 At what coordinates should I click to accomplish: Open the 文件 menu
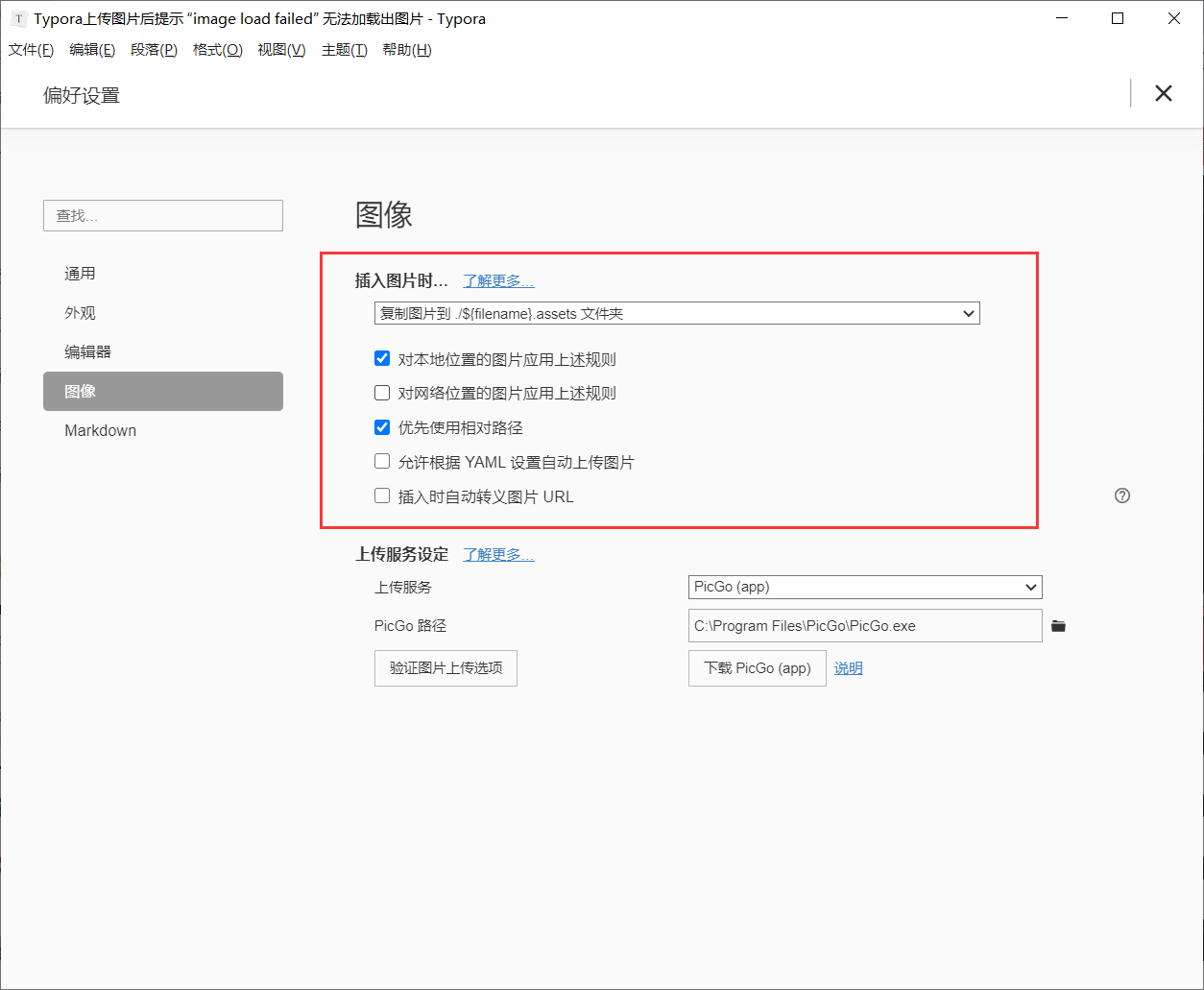tap(30, 50)
